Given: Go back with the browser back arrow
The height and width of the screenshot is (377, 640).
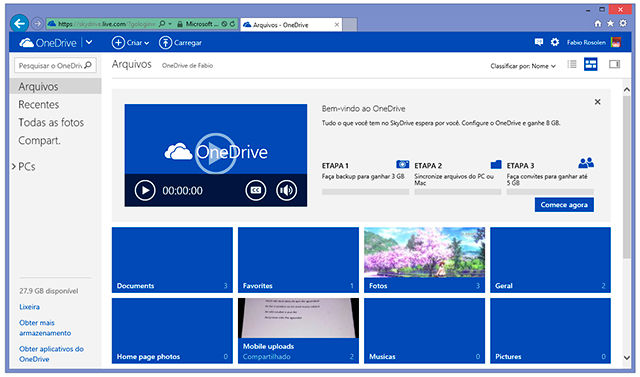Looking at the screenshot, I should click(x=19, y=24).
